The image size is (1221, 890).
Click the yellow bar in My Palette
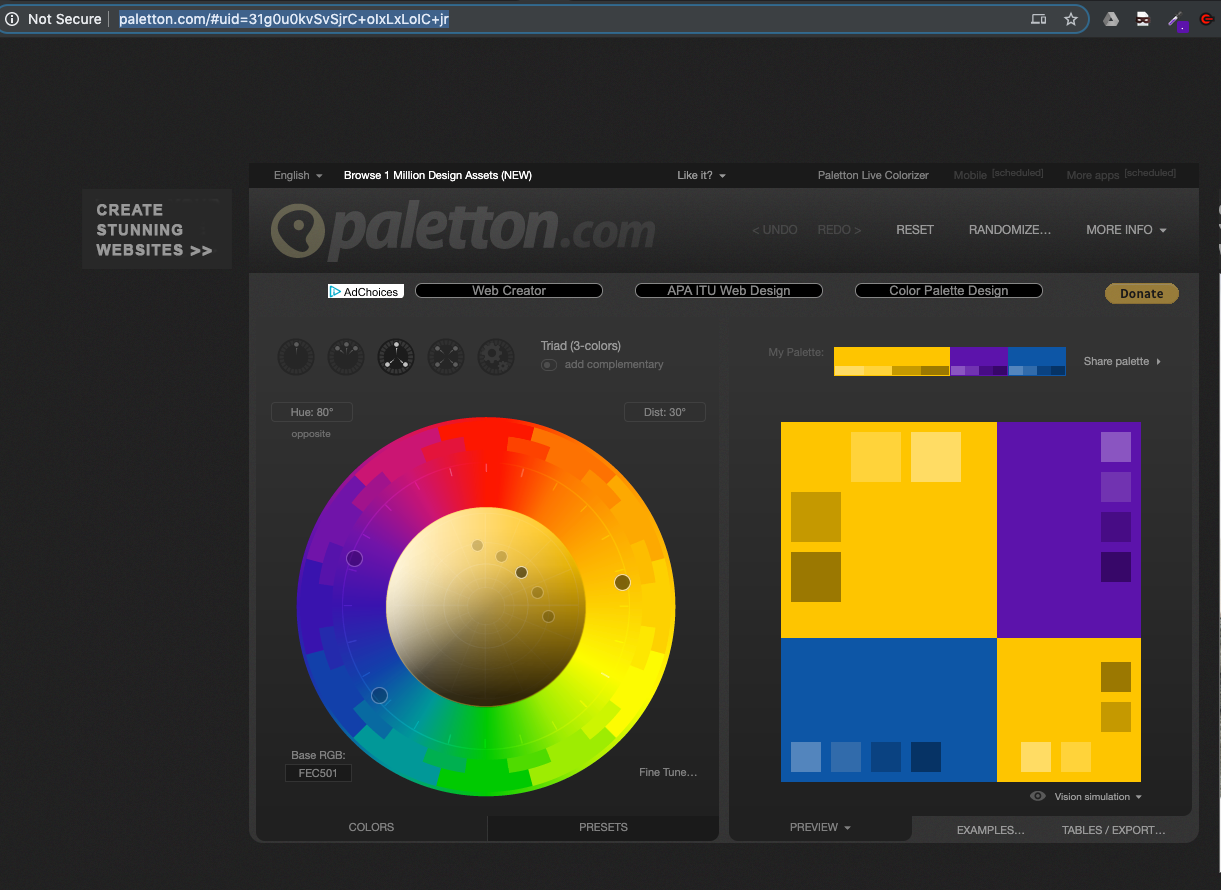[x=892, y=356]
